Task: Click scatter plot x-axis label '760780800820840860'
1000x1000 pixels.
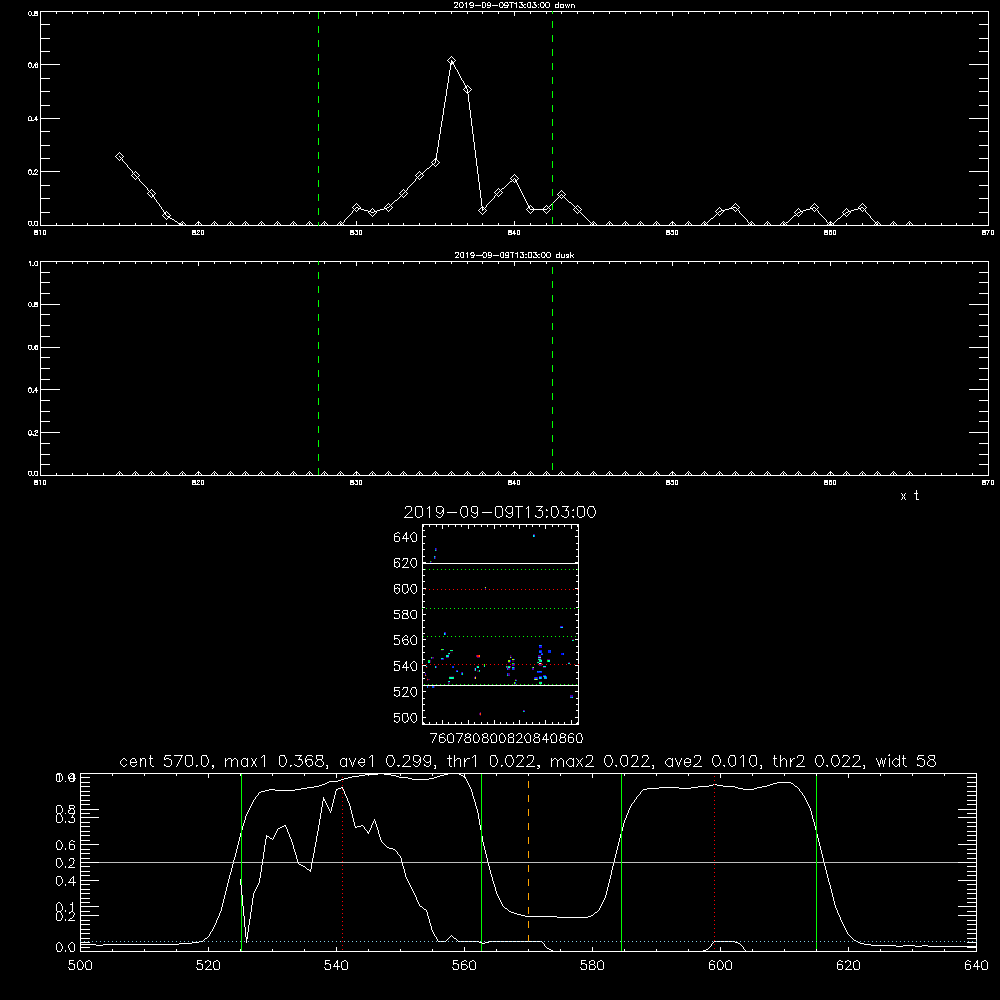Action: [506, 739]
